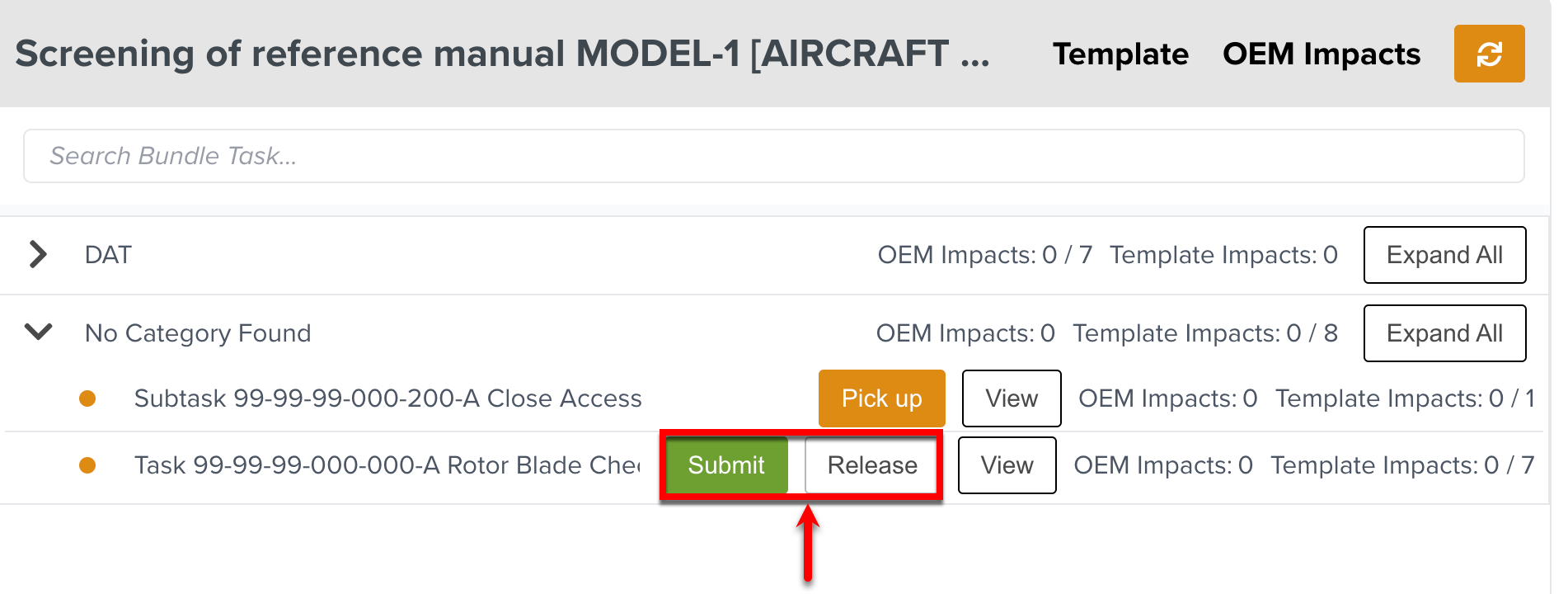
Task: Release the Rotor Blade Check task
Action: [871, 465]
